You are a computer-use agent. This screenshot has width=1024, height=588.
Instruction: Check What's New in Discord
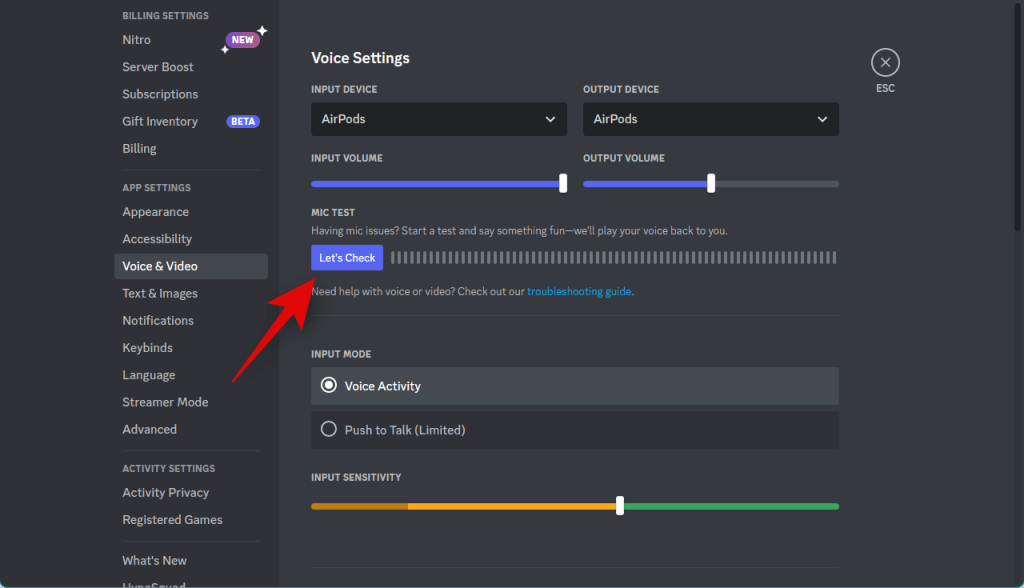click(x=154, y=560)
